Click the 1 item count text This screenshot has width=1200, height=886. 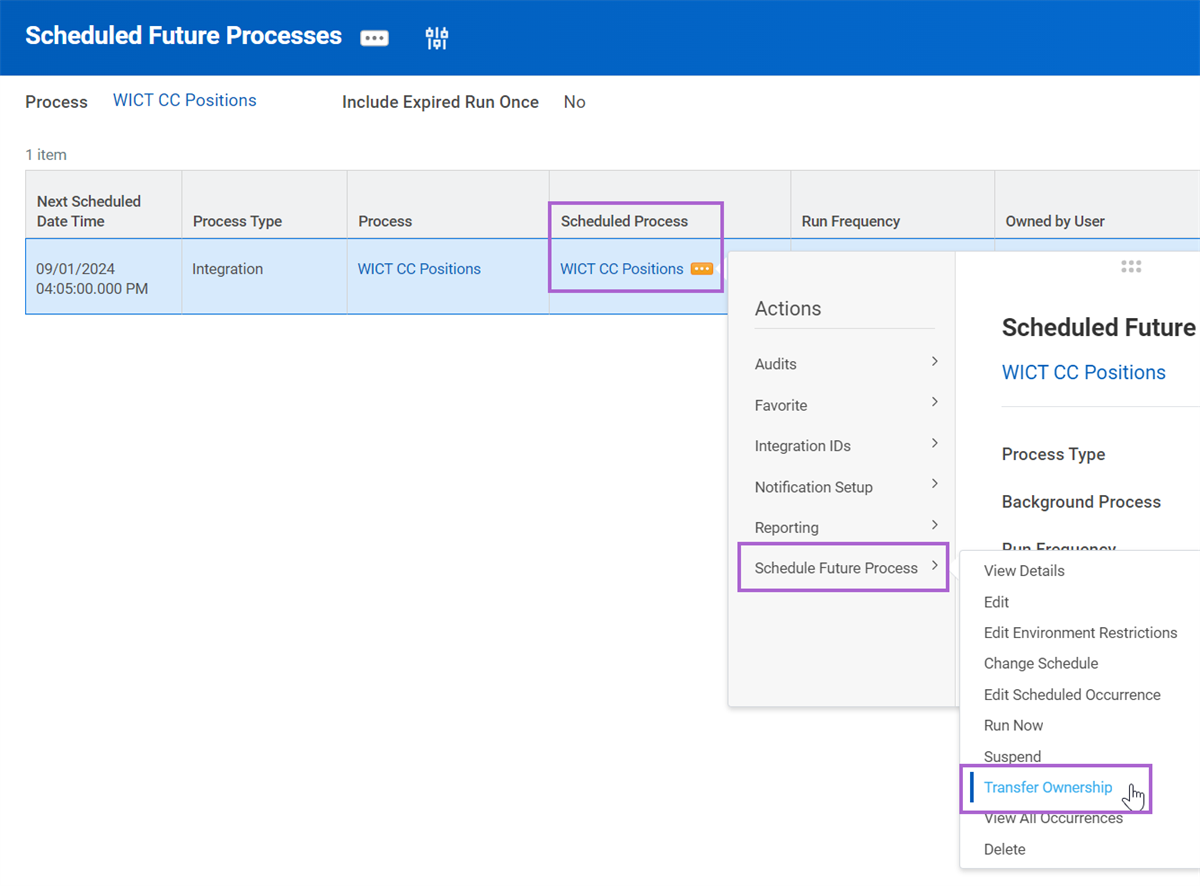(46, 155)
